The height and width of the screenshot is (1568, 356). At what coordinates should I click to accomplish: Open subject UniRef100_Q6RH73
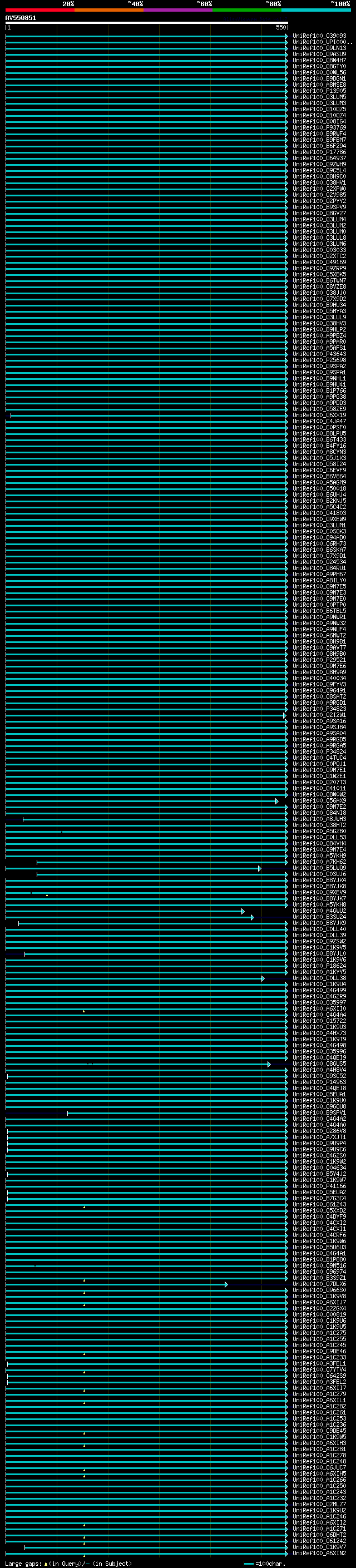pyautogui.click(x=319, y=543)
